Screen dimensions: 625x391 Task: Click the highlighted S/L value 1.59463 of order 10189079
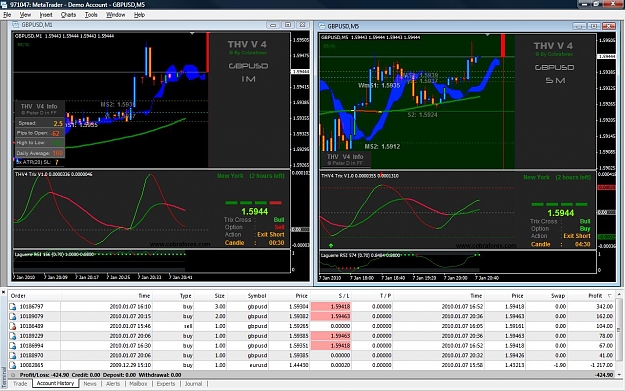(x=331, y=316)
